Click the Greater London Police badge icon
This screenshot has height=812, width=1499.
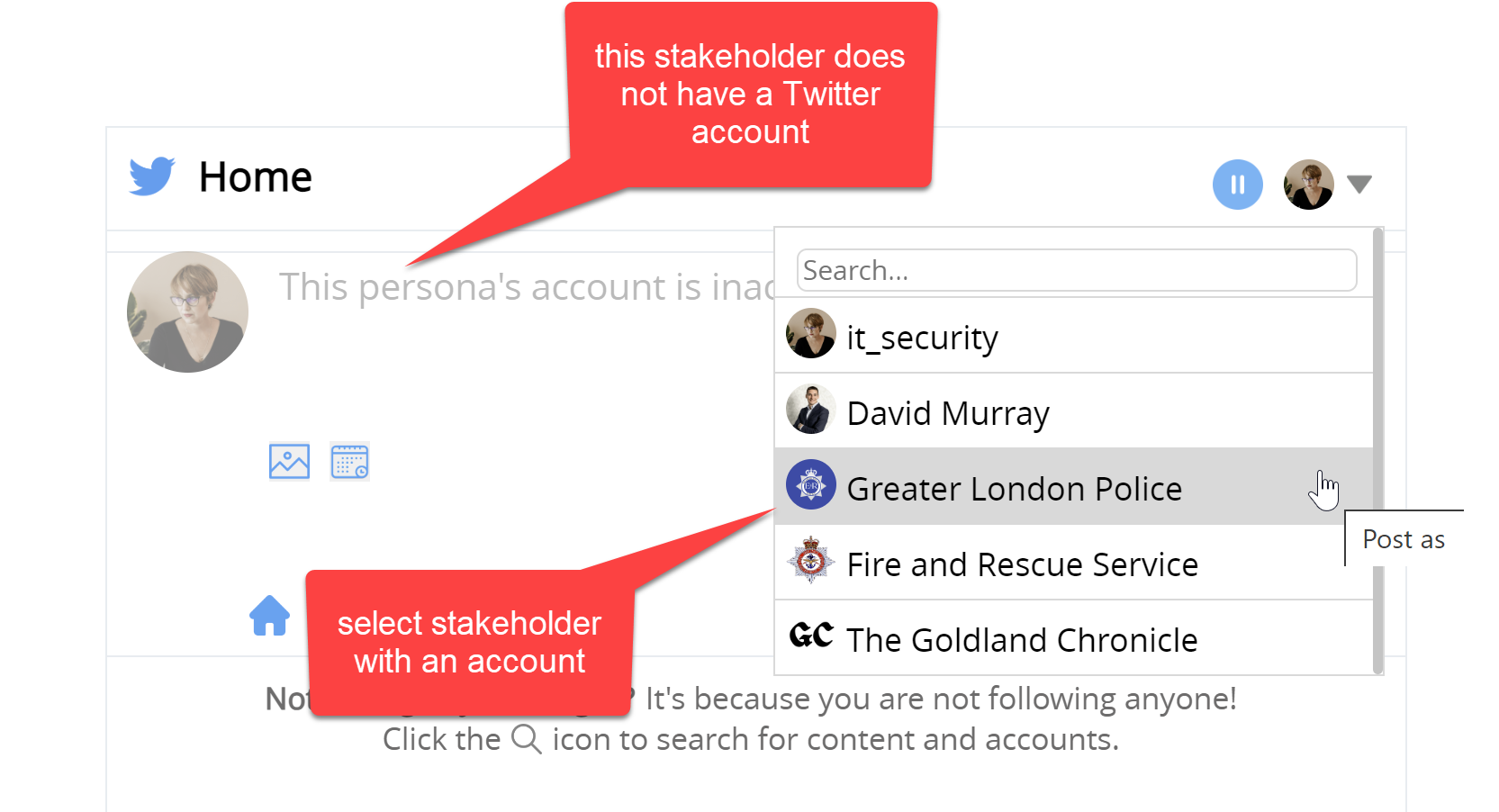810,485
